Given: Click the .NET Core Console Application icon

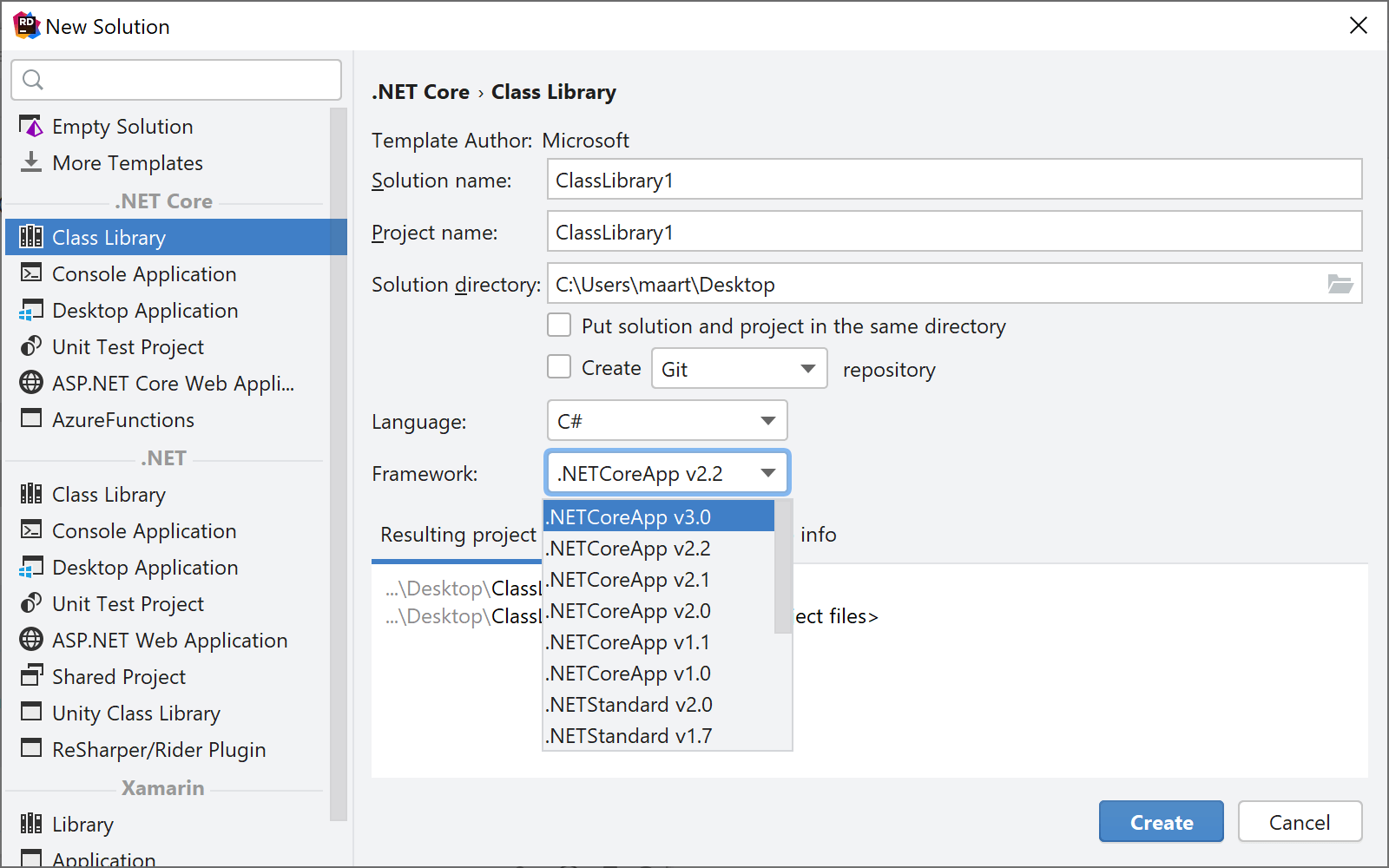Looking at the screenshot, I should 31,273.
